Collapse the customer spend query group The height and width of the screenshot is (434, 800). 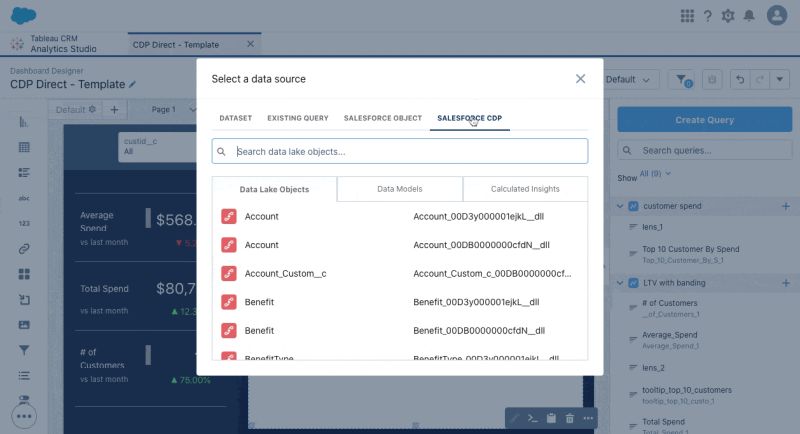620,206
